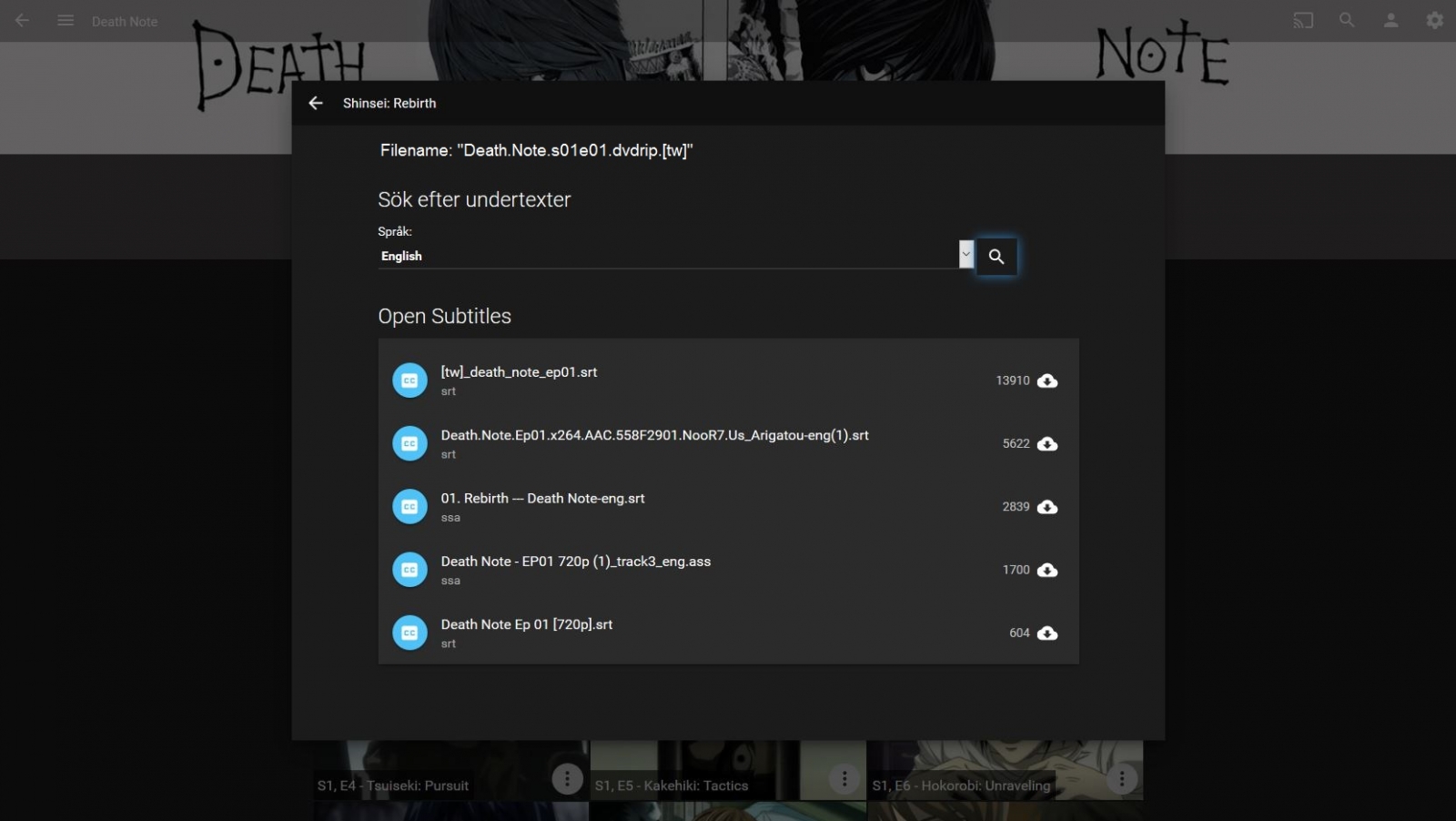Viewport: 1456px width, 821px height.
Task: Click download count 604
Action: click(x=1019, y=633)
